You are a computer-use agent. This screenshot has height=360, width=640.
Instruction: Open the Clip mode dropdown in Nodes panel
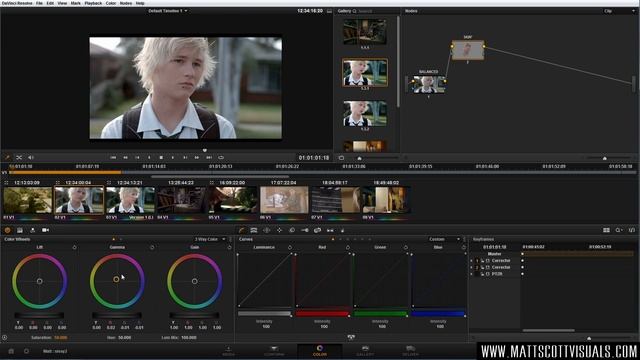619,11
